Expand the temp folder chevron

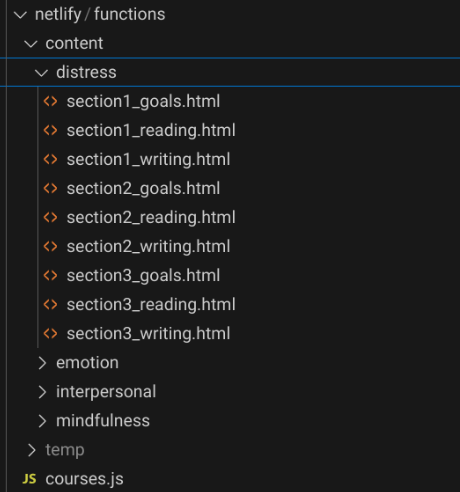[32, 450]
